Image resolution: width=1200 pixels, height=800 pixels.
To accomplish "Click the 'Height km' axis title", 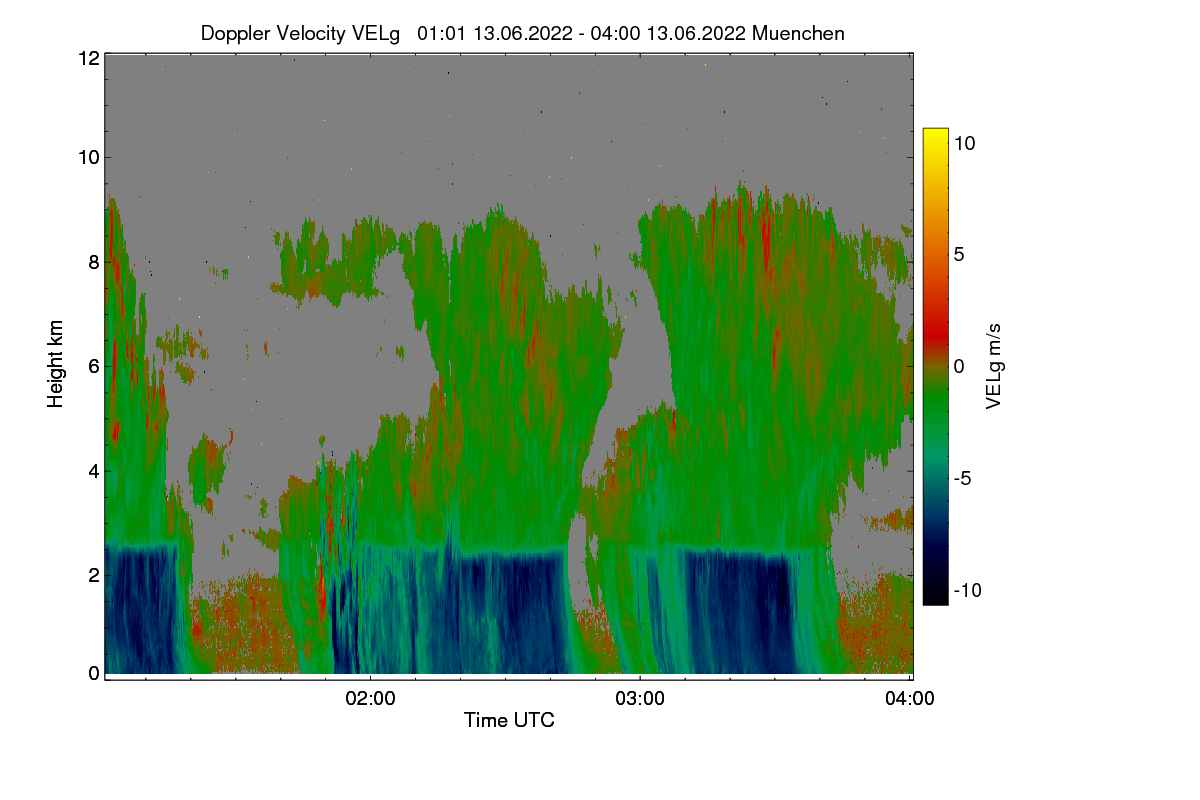I will 56,364.
